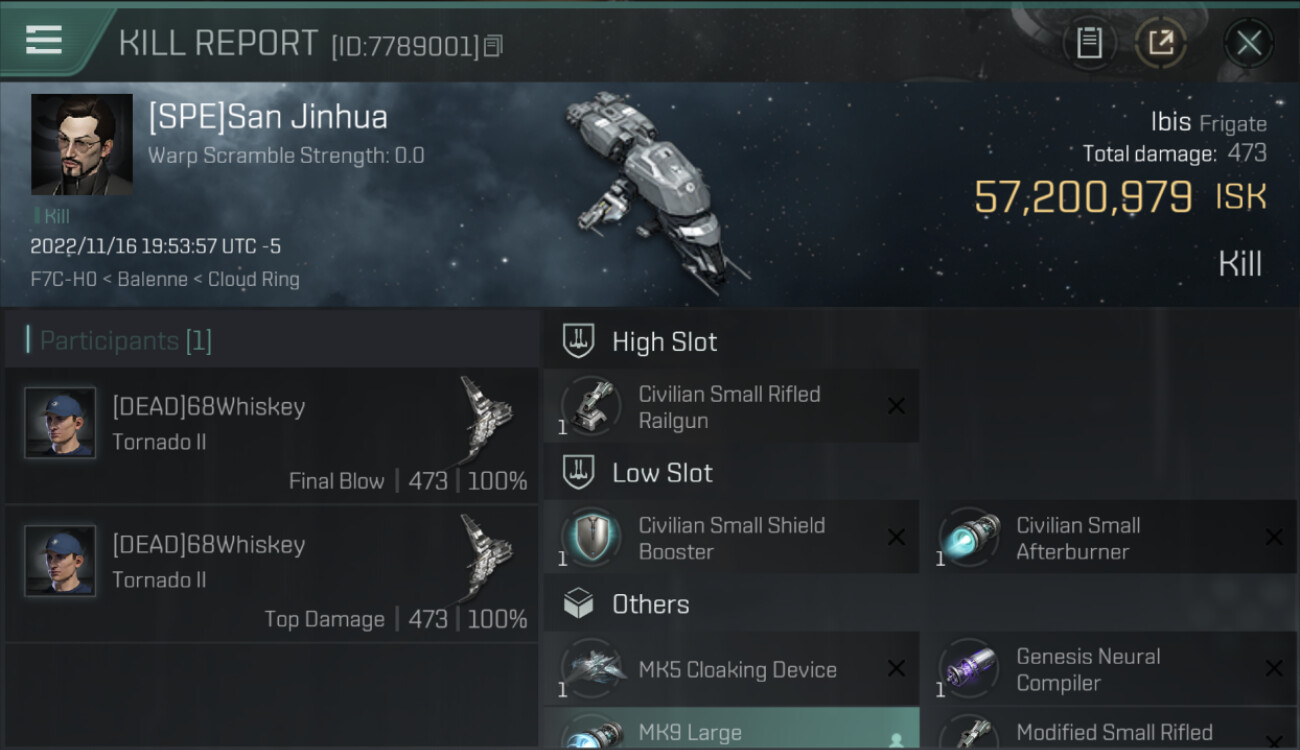View San Jinhua's character portrait
The height and width of the screenshot is (750, 1300).
click(82, 145)
